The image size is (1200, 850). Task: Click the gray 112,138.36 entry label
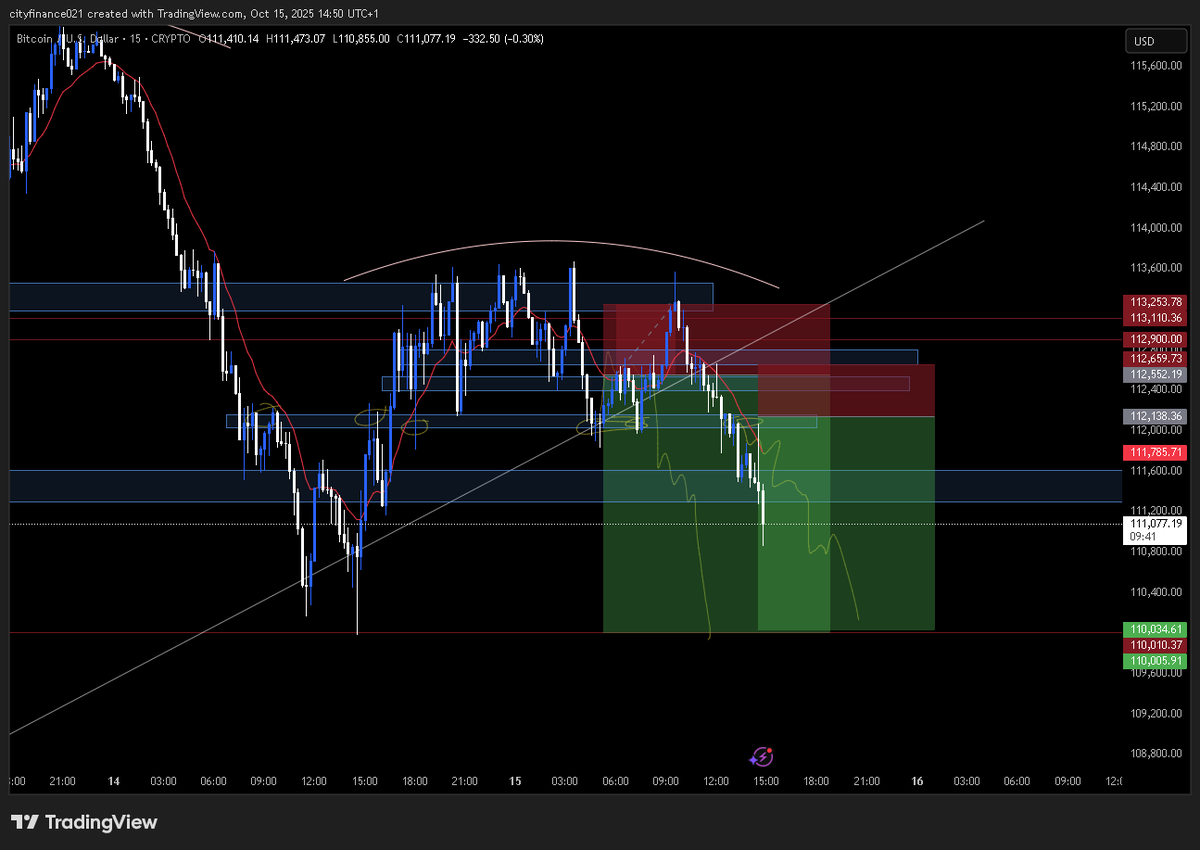tap(1156, 416)
